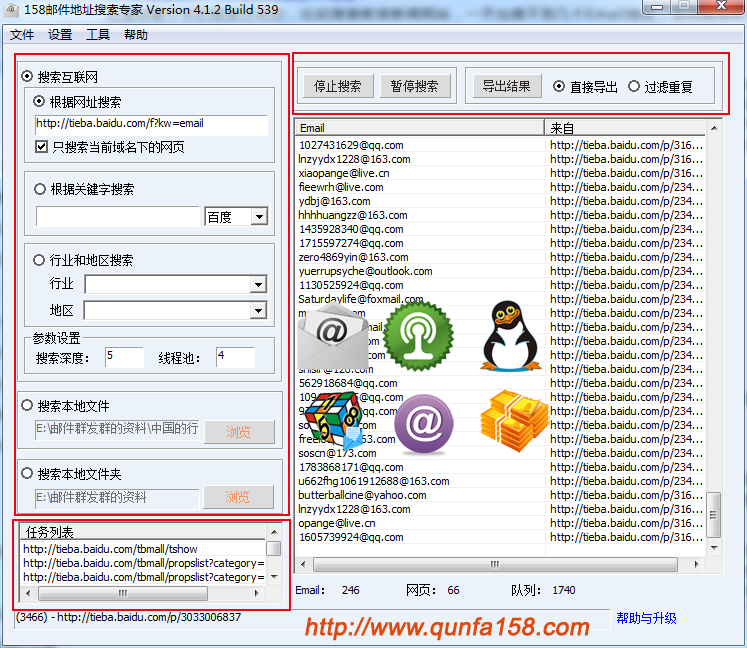Click the 搜索深度 value field

124,357
